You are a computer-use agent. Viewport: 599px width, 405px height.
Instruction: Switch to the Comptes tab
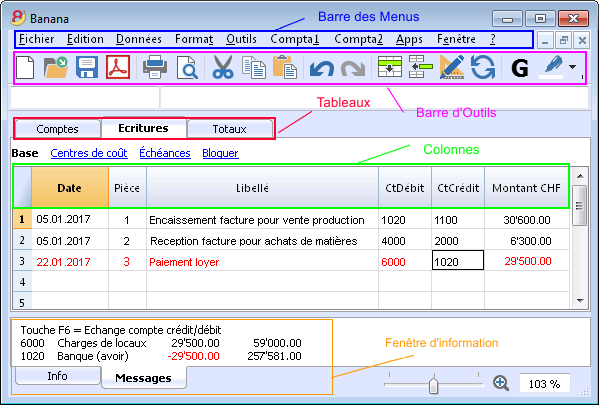tap(58, 129)
